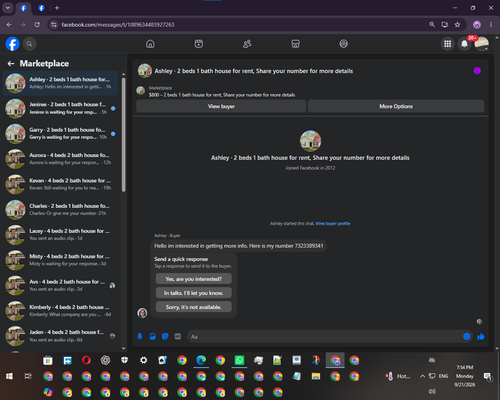Open Misty conversation in chat list

(60, 260)
